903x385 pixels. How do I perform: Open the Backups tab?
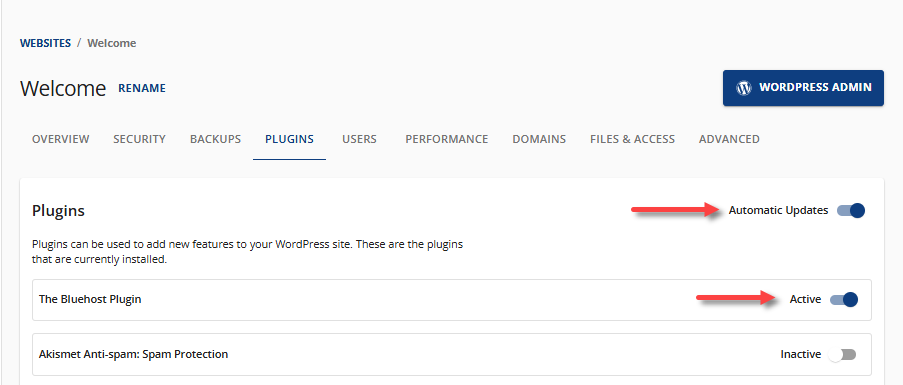[215, 139]
